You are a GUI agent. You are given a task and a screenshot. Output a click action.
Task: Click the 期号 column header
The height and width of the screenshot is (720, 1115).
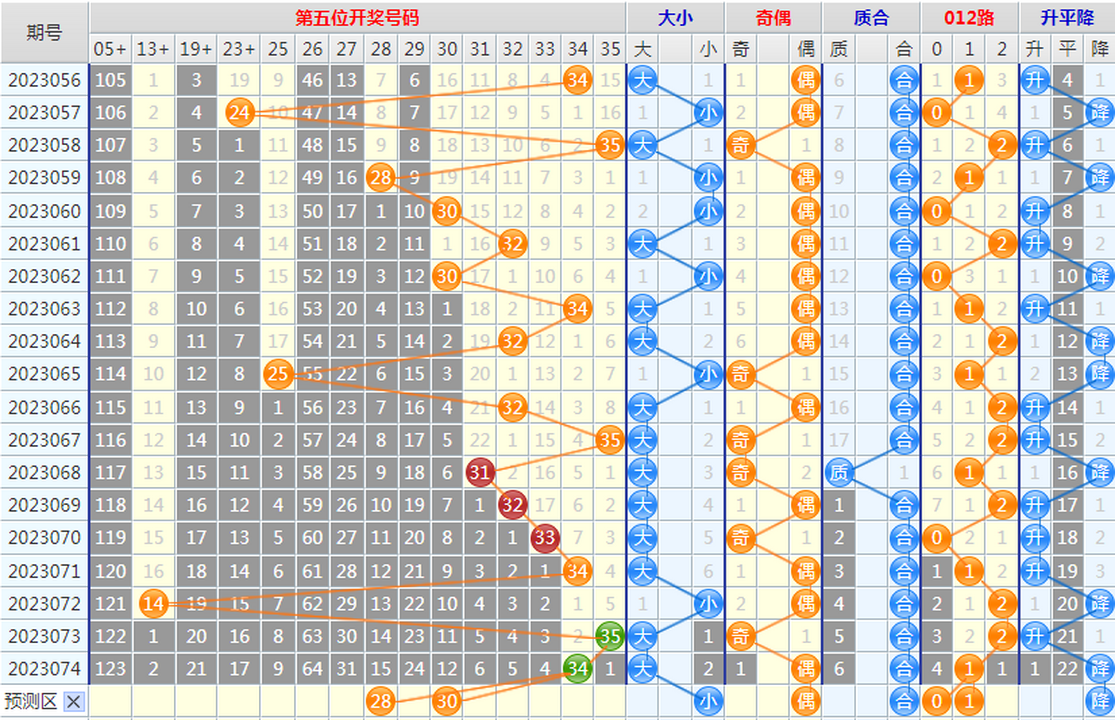[x=44, y=33]
